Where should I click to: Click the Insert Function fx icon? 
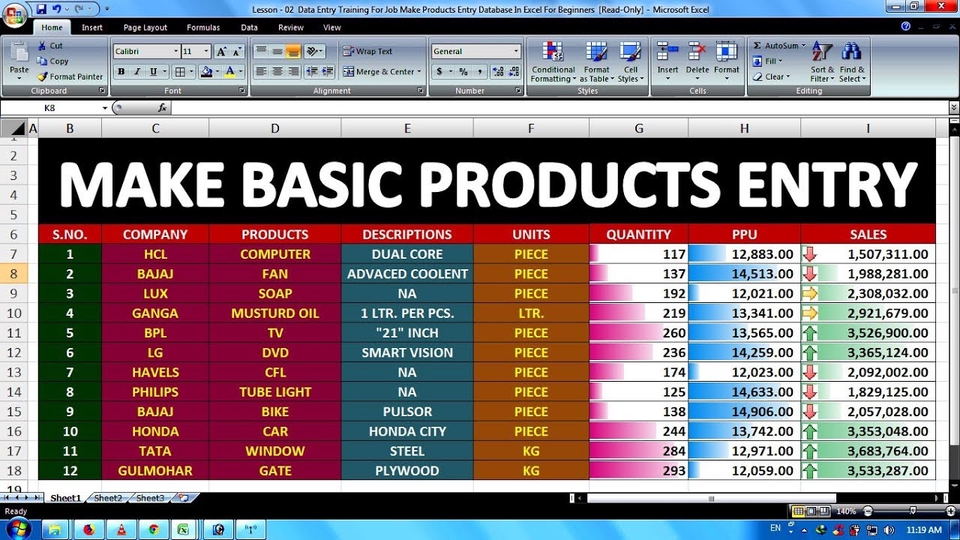[x=162, y=108]
